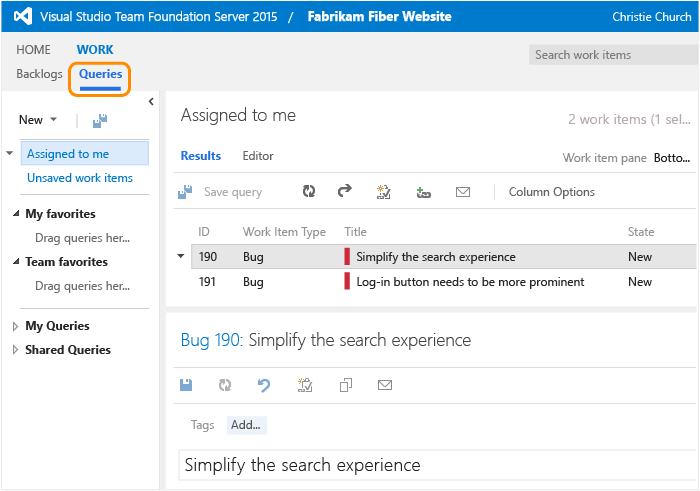Click the Save query button label
700x491 pixels.
pyautogui.click(x=233, y=192)
